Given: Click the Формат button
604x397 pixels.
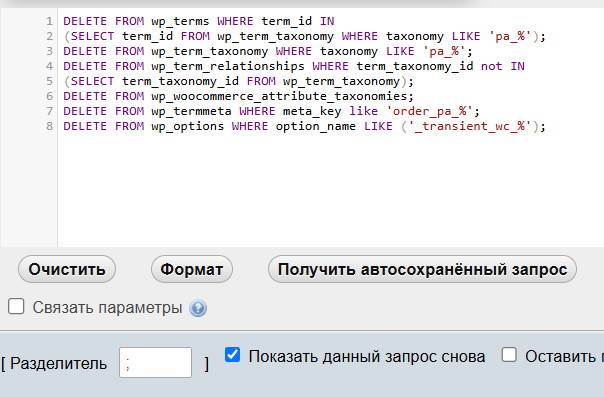Looking at the screenshot, I should (x=192, y=269).
